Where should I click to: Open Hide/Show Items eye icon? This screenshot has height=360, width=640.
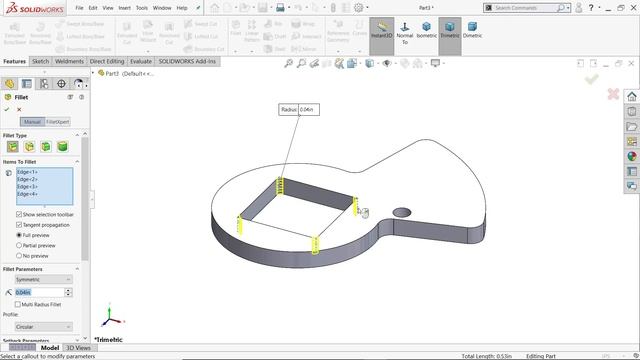point(387,63)
